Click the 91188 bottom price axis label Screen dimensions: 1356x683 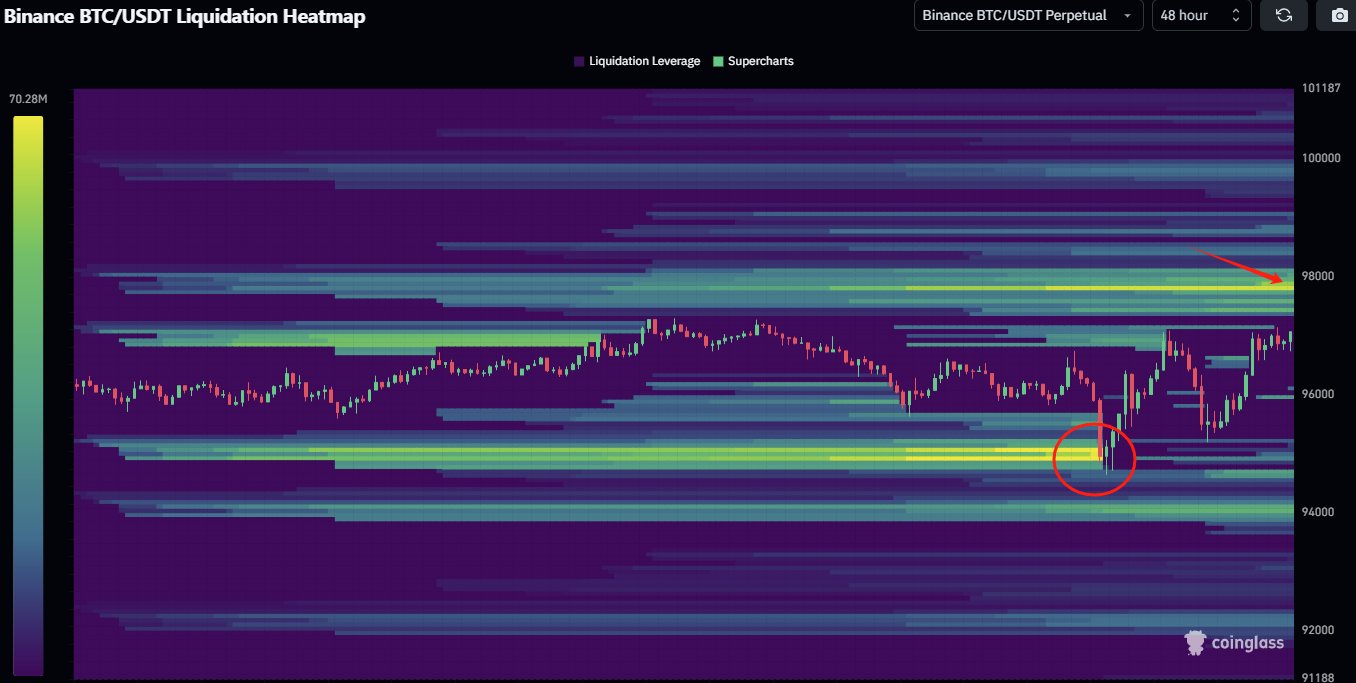pyautogui.click(x=1316, y=676)
